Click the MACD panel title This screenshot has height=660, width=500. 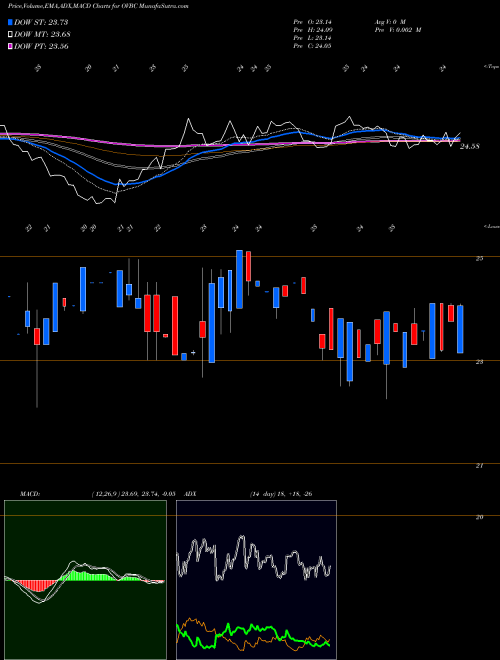[29, 494]
